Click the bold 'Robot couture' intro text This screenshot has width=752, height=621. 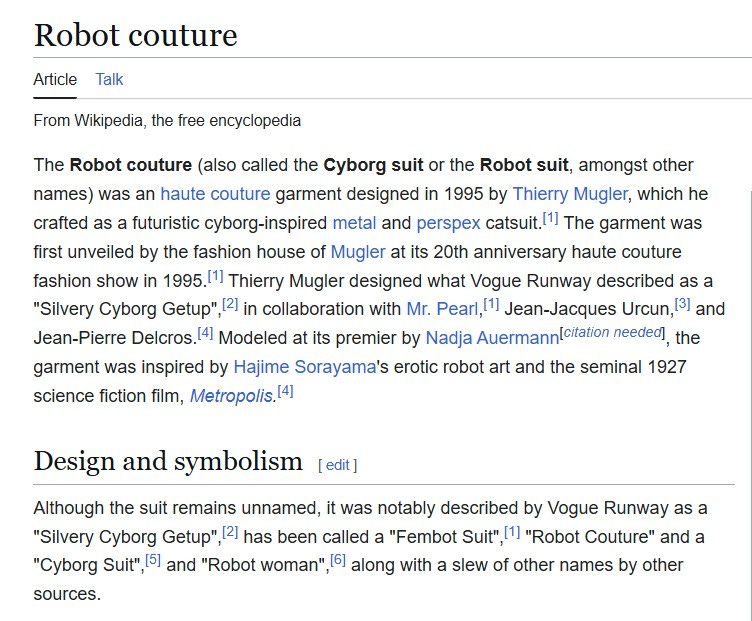[131, 165]
